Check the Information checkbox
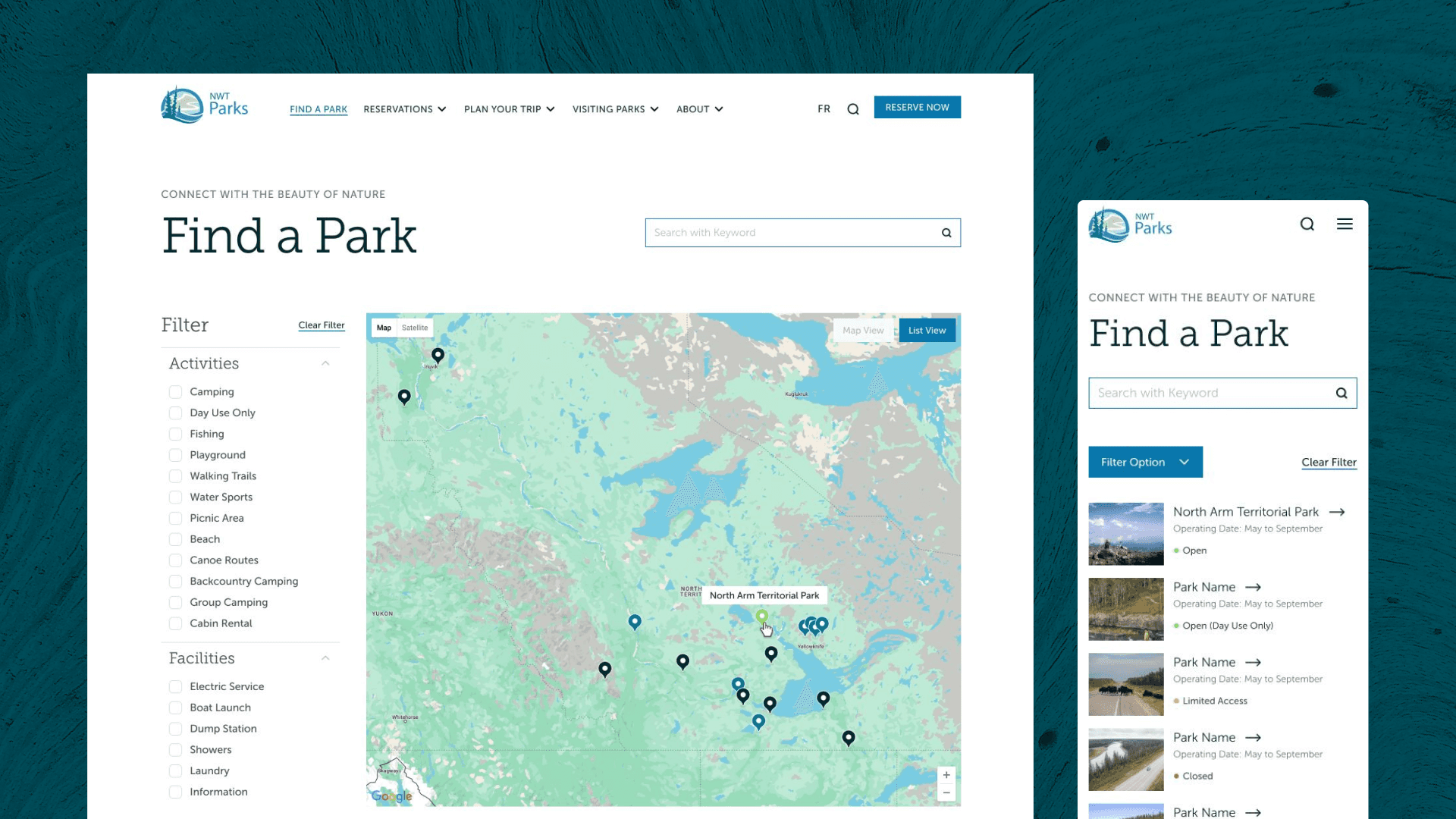 point(175,792)
